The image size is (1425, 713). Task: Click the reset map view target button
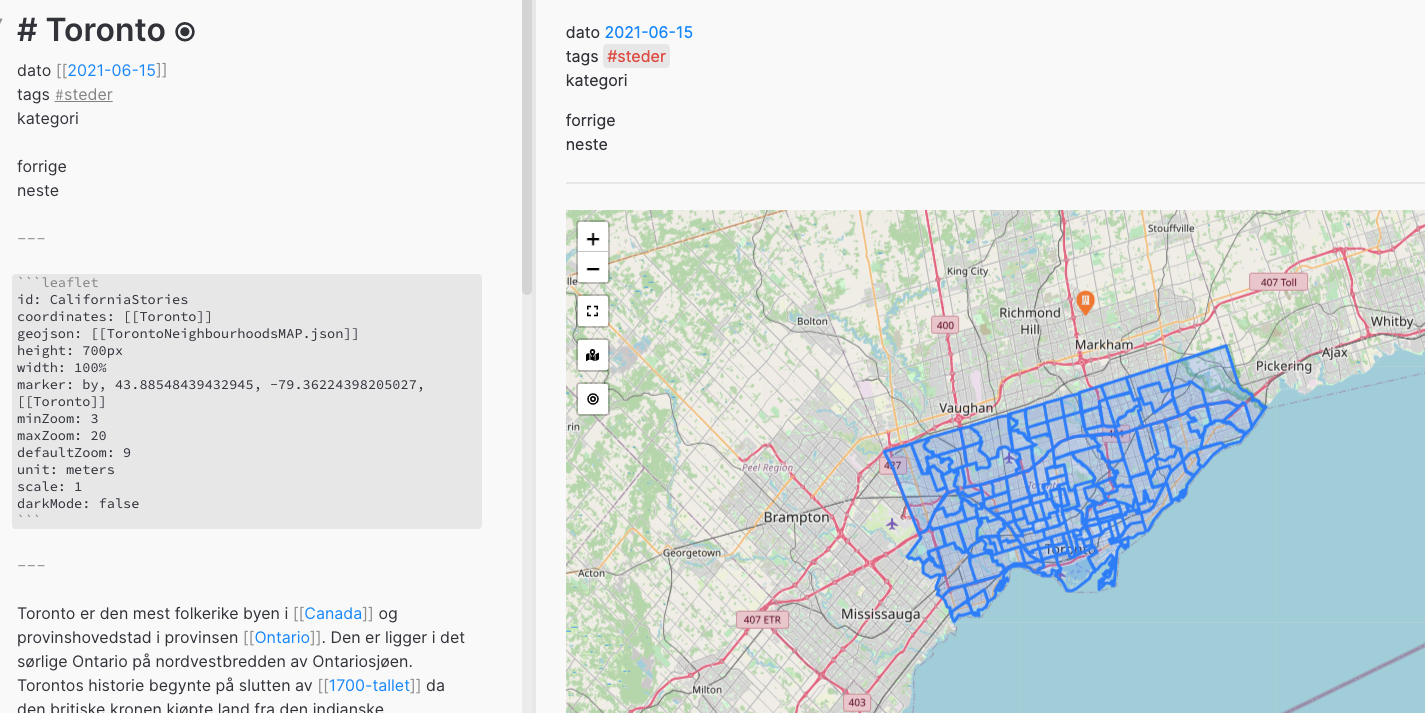(x=593, y=399)
